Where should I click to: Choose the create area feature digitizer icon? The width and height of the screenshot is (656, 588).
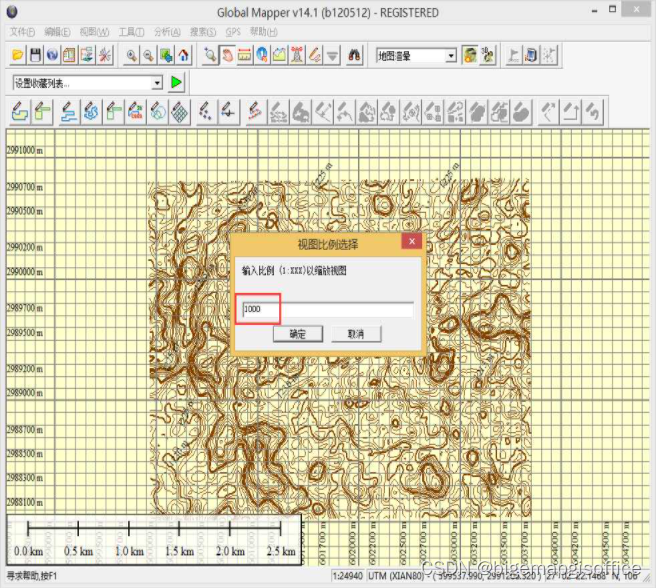(x=20, y=112)
